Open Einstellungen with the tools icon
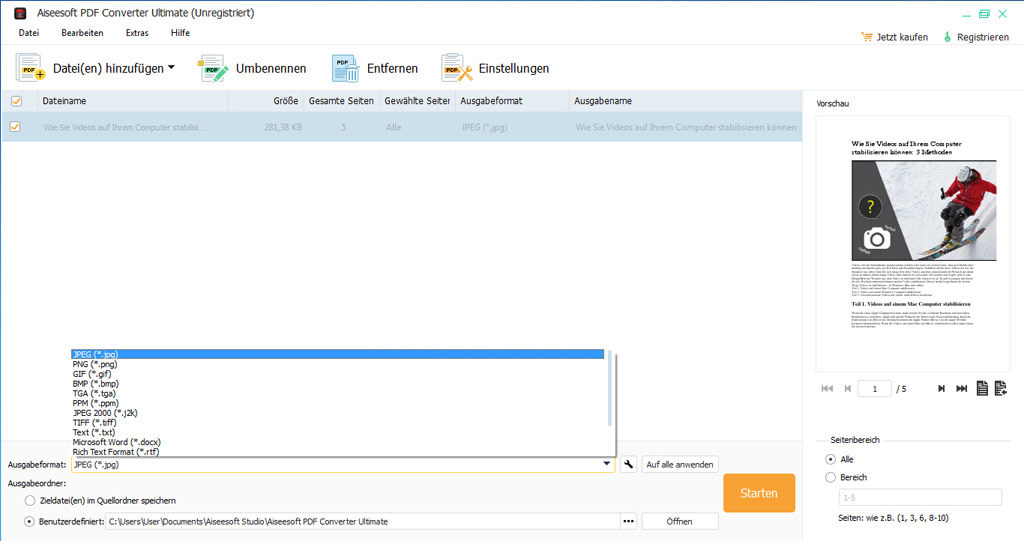The image size is (1024, 541). (456, 68)
